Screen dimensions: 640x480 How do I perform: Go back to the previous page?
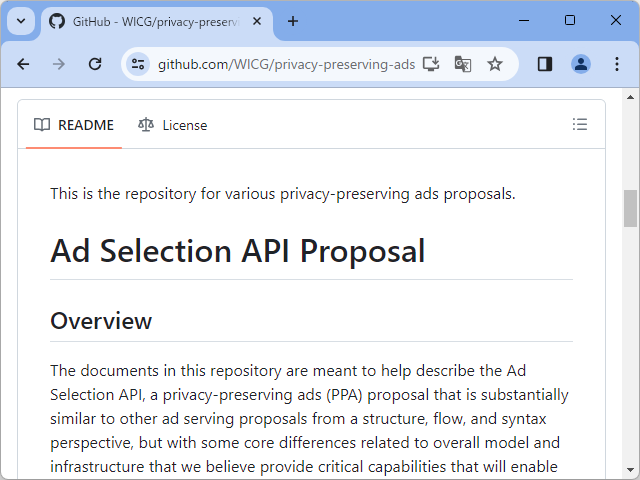click(23, 64)
